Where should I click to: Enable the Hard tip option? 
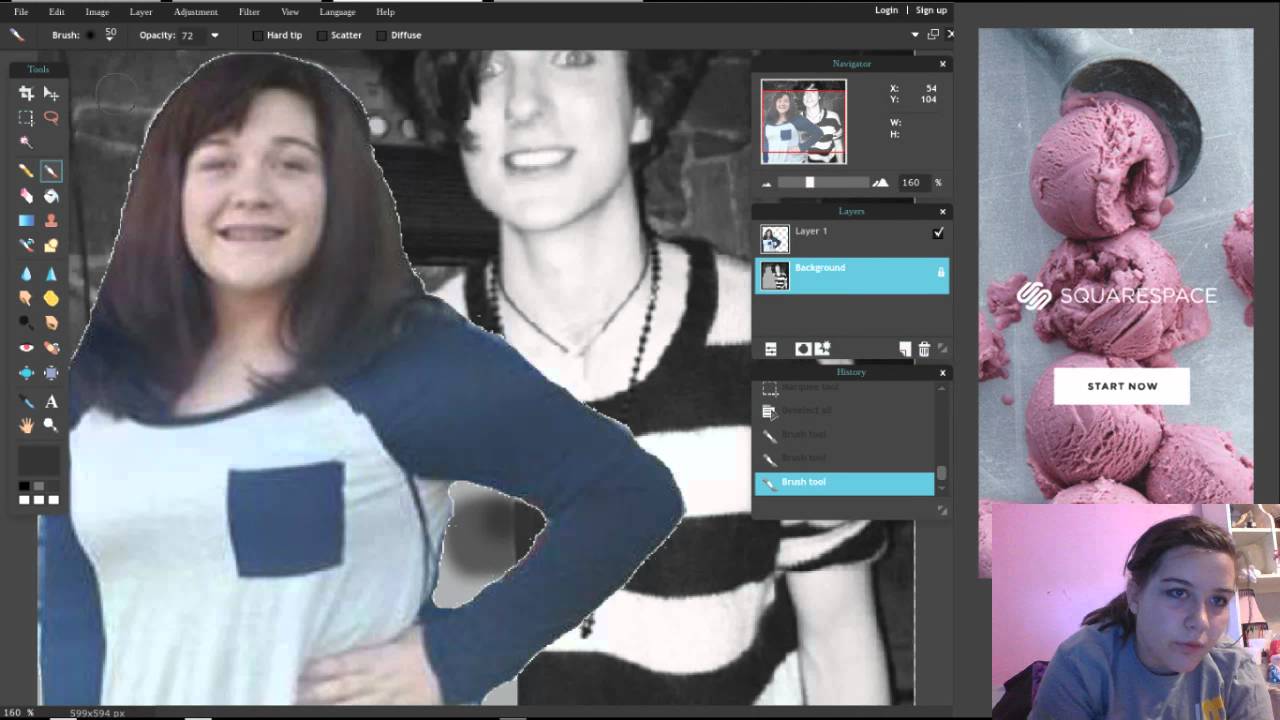[258, 35]
